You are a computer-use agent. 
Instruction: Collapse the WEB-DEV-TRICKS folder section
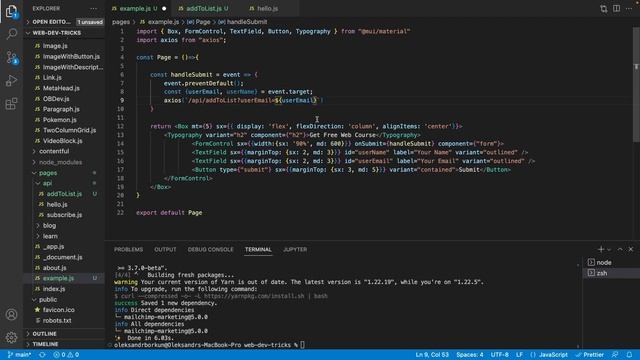click(x=64, y=33)
